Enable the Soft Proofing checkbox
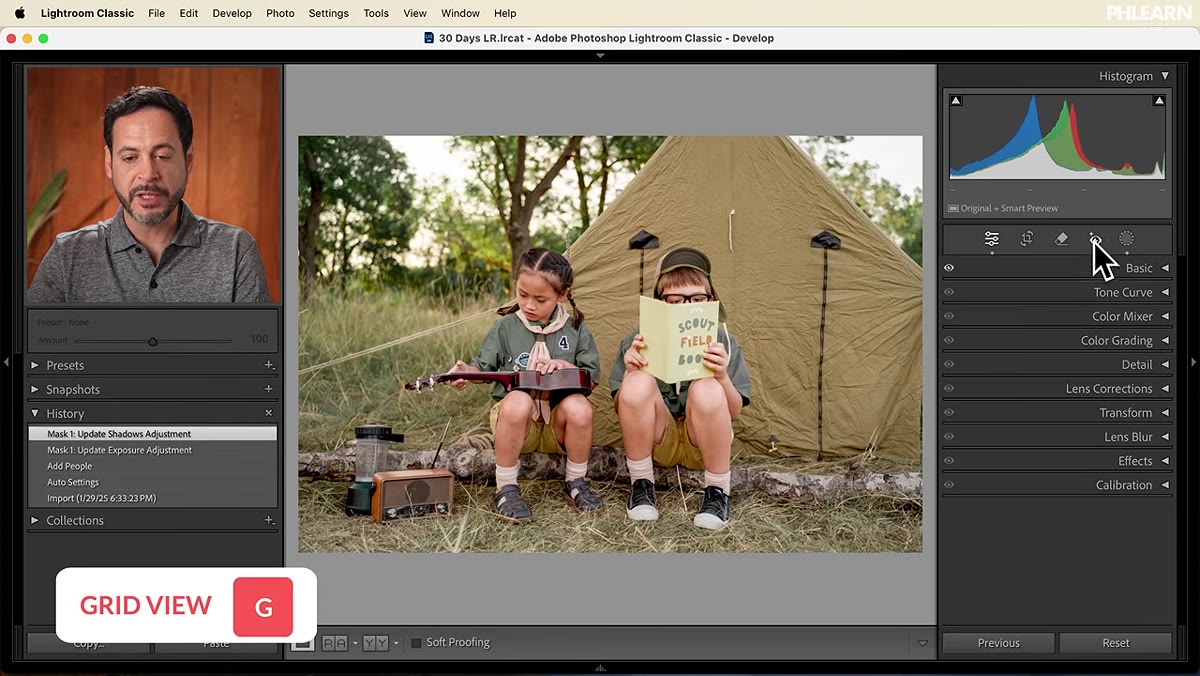1200x676 pixels. coord(416,643)
